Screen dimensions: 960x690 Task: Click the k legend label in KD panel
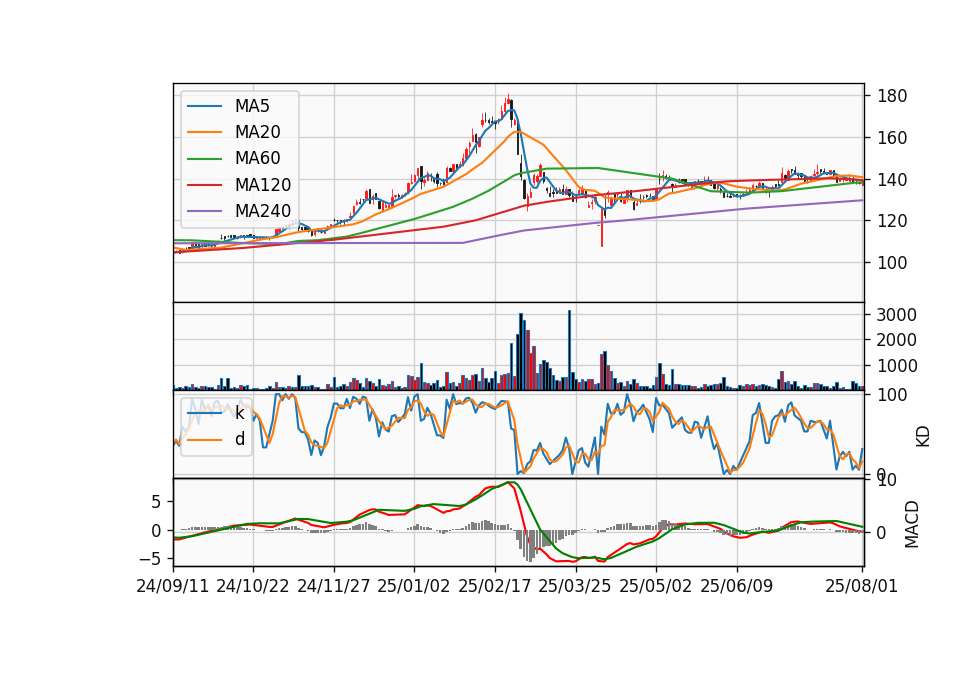click(x=239, y=413)
